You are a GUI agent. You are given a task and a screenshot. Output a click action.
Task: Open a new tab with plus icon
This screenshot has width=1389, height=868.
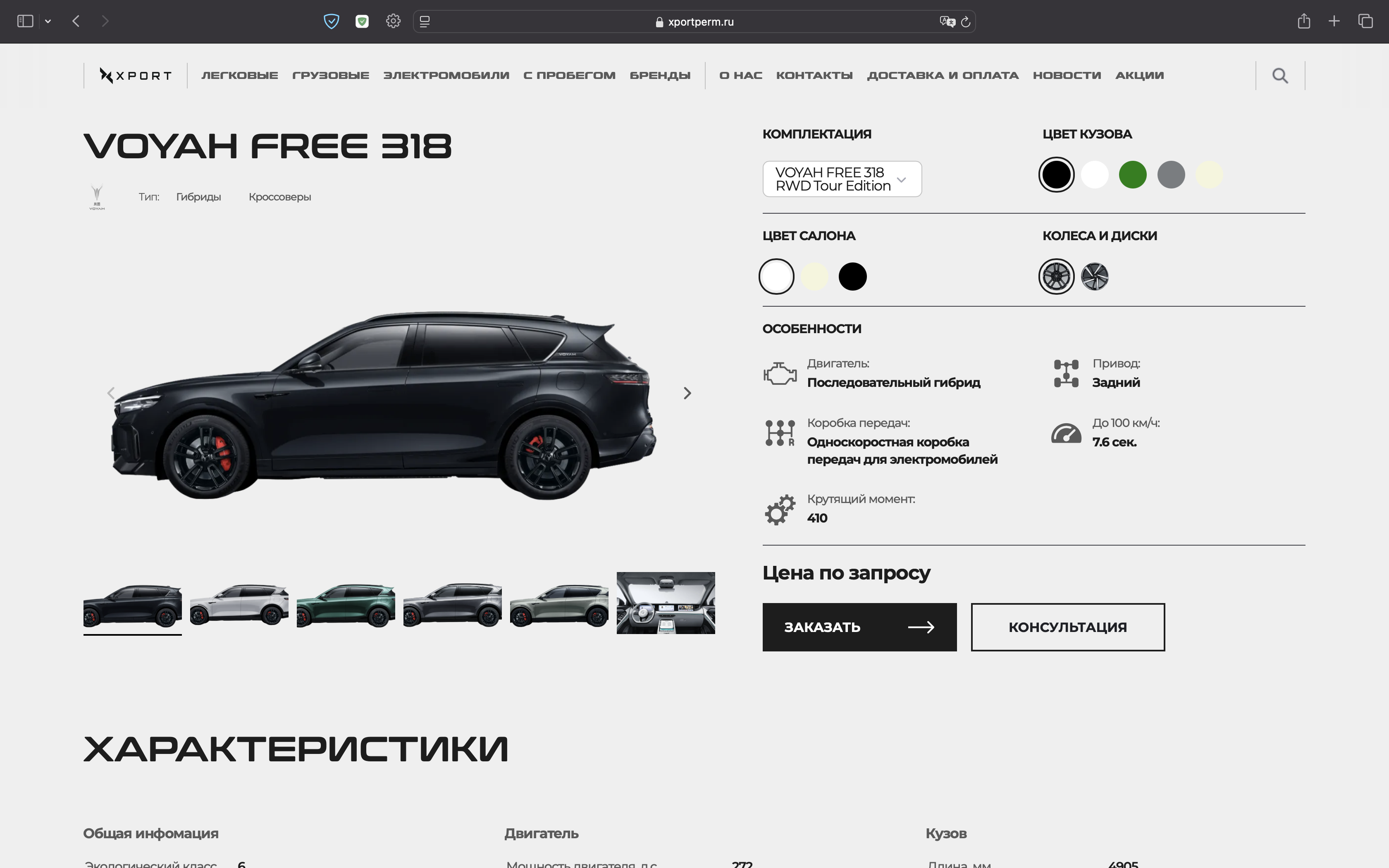(1334, 21)
